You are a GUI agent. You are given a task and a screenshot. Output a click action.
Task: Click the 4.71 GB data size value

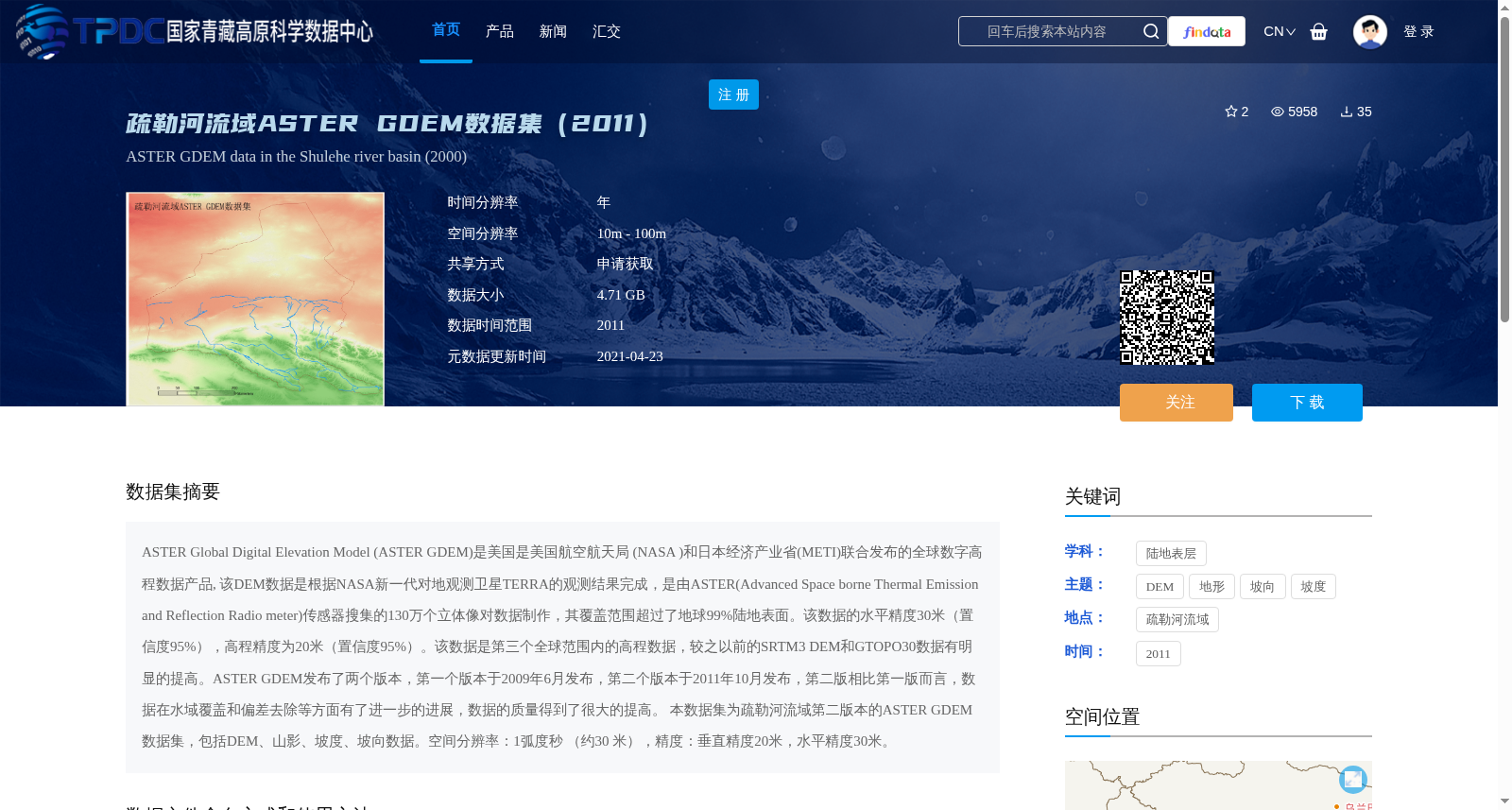tap(621, 295)
